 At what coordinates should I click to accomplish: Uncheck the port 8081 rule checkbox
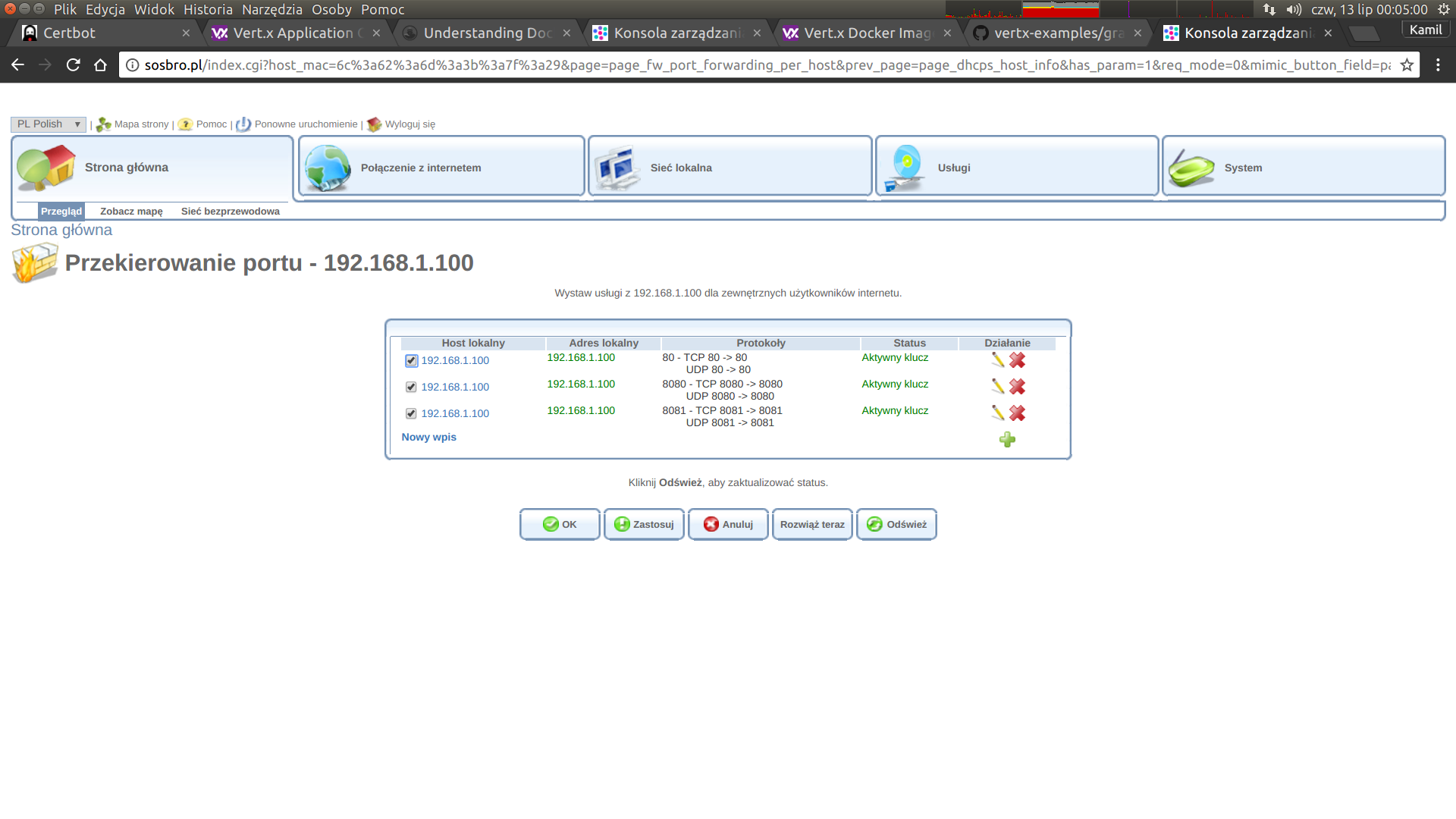coord(411,414)
